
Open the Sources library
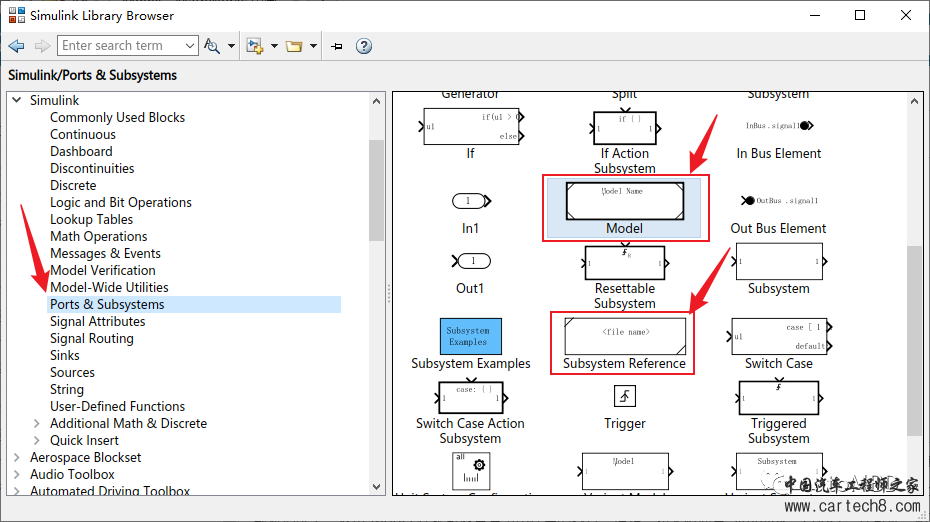(72, 373)
